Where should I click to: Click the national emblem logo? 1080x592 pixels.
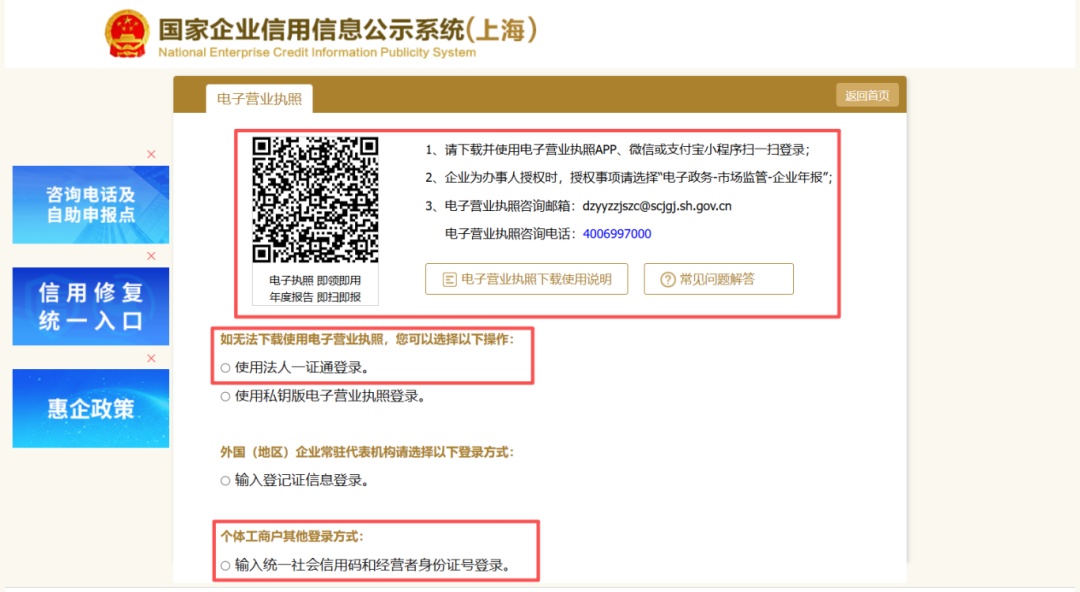pos(127,33)
